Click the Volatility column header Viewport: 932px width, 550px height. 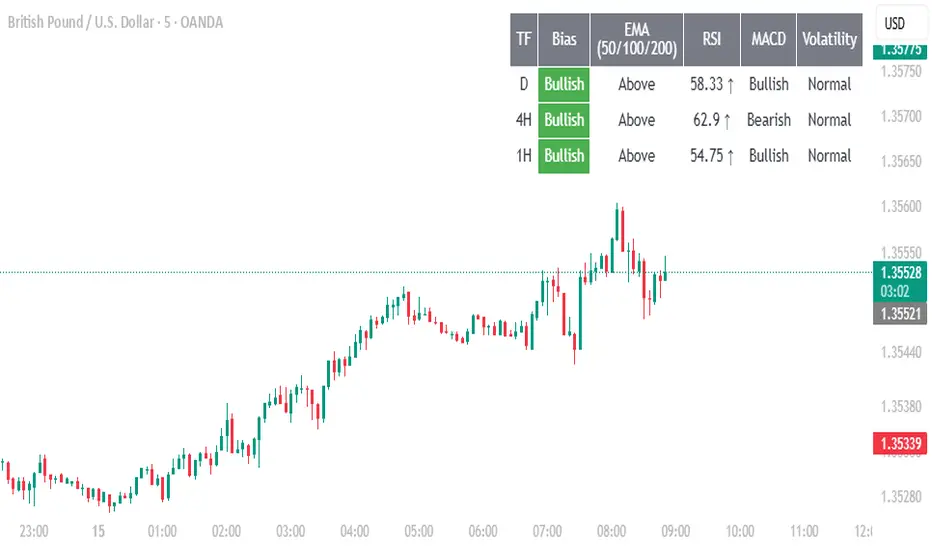click(829, 39)
